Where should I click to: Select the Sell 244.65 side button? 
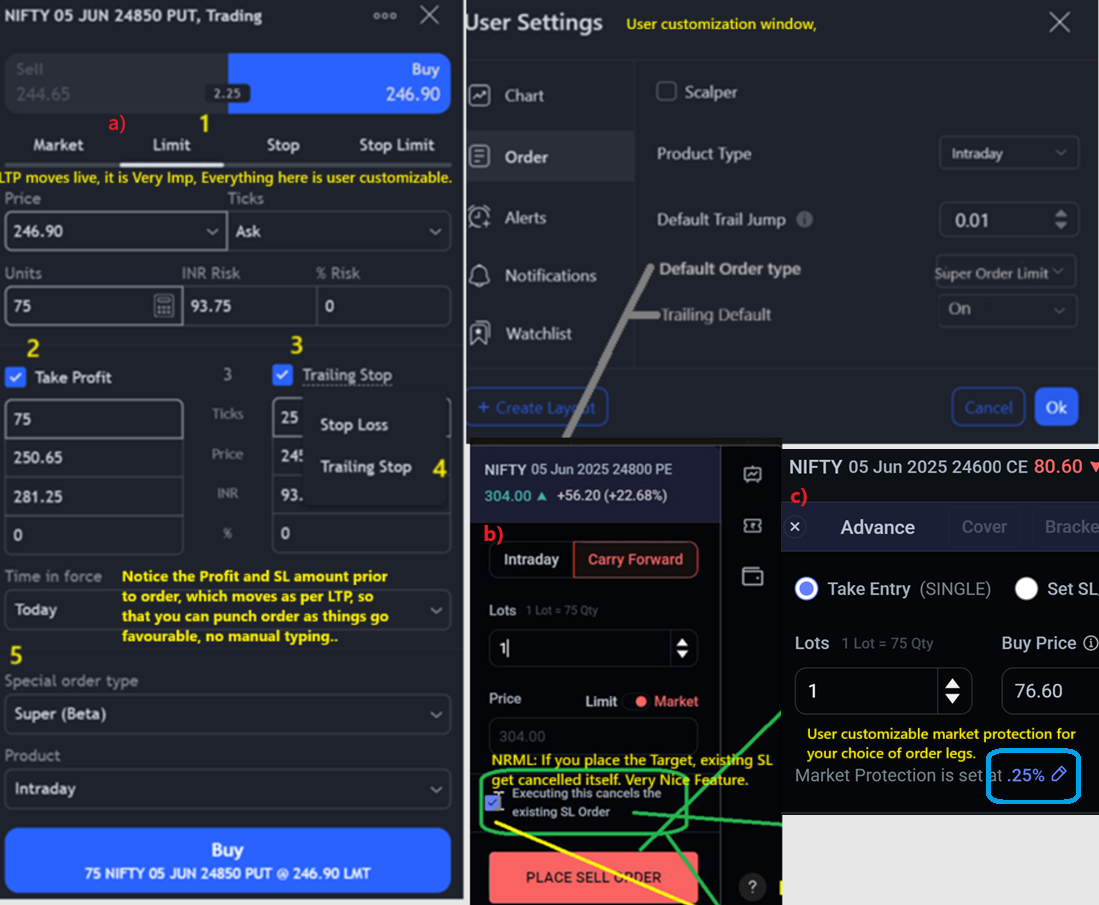click(116, 83)
